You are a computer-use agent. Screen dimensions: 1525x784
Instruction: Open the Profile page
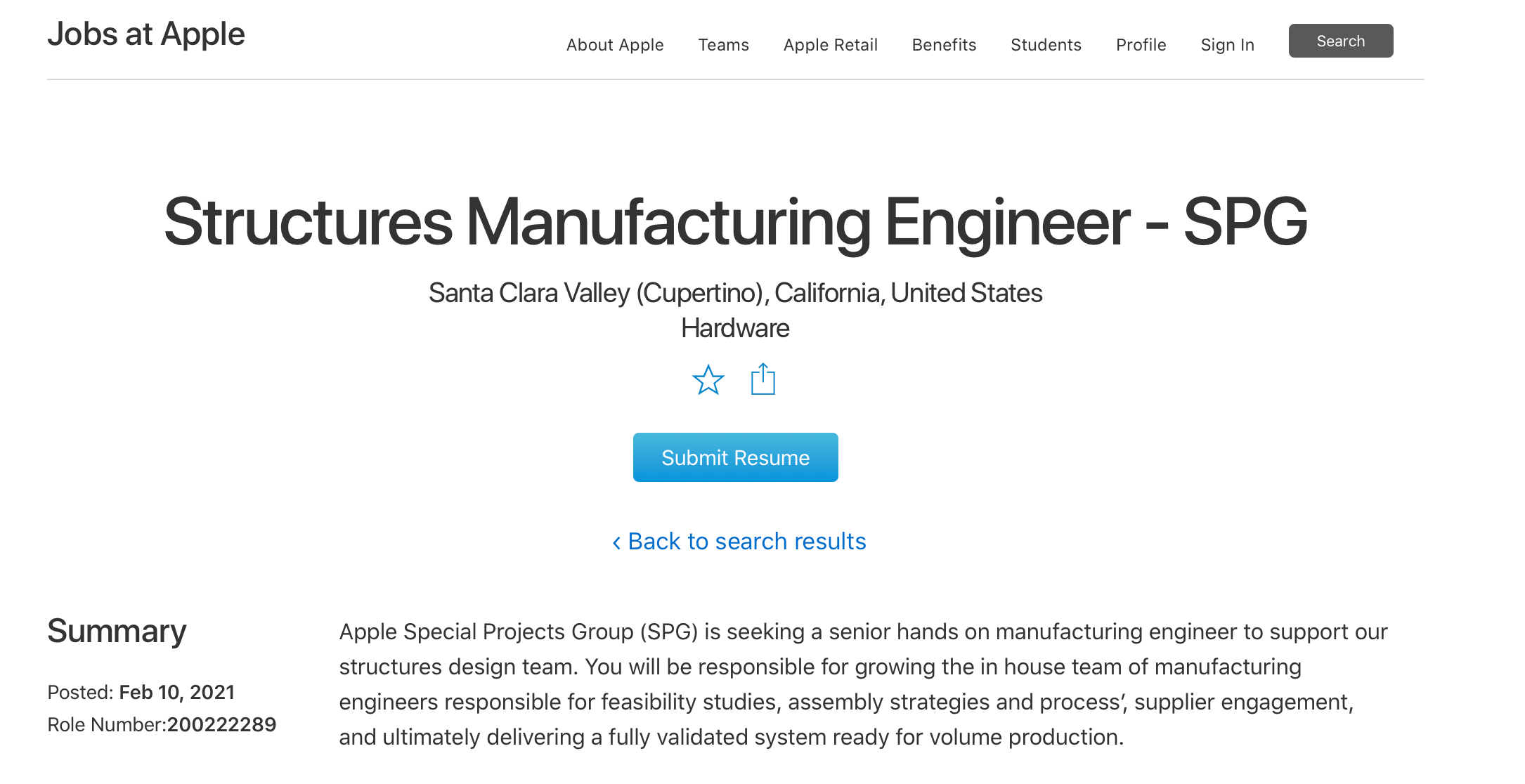[1141, 45]
